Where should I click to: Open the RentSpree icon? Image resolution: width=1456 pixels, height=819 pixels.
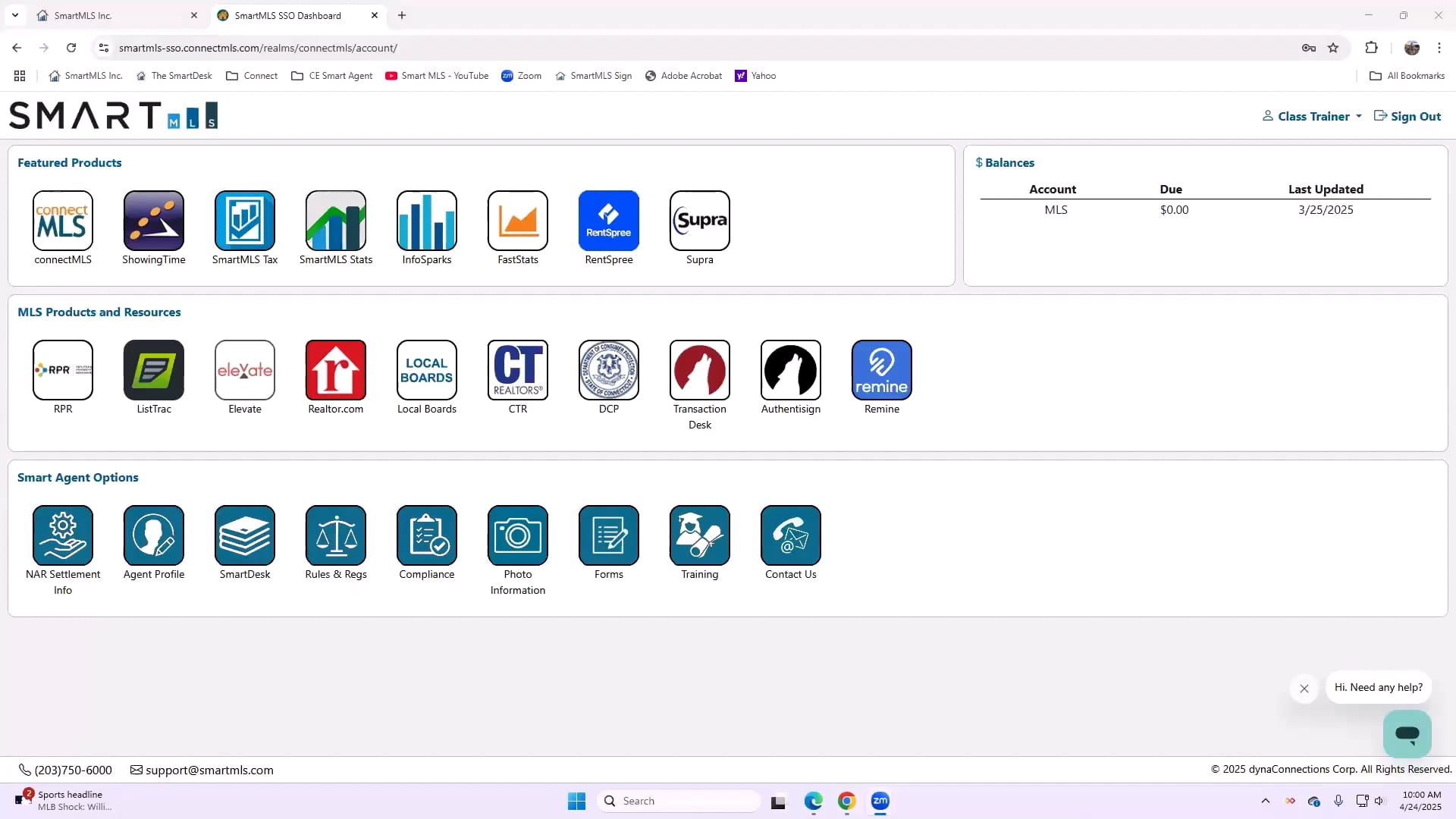click(608, 221)
